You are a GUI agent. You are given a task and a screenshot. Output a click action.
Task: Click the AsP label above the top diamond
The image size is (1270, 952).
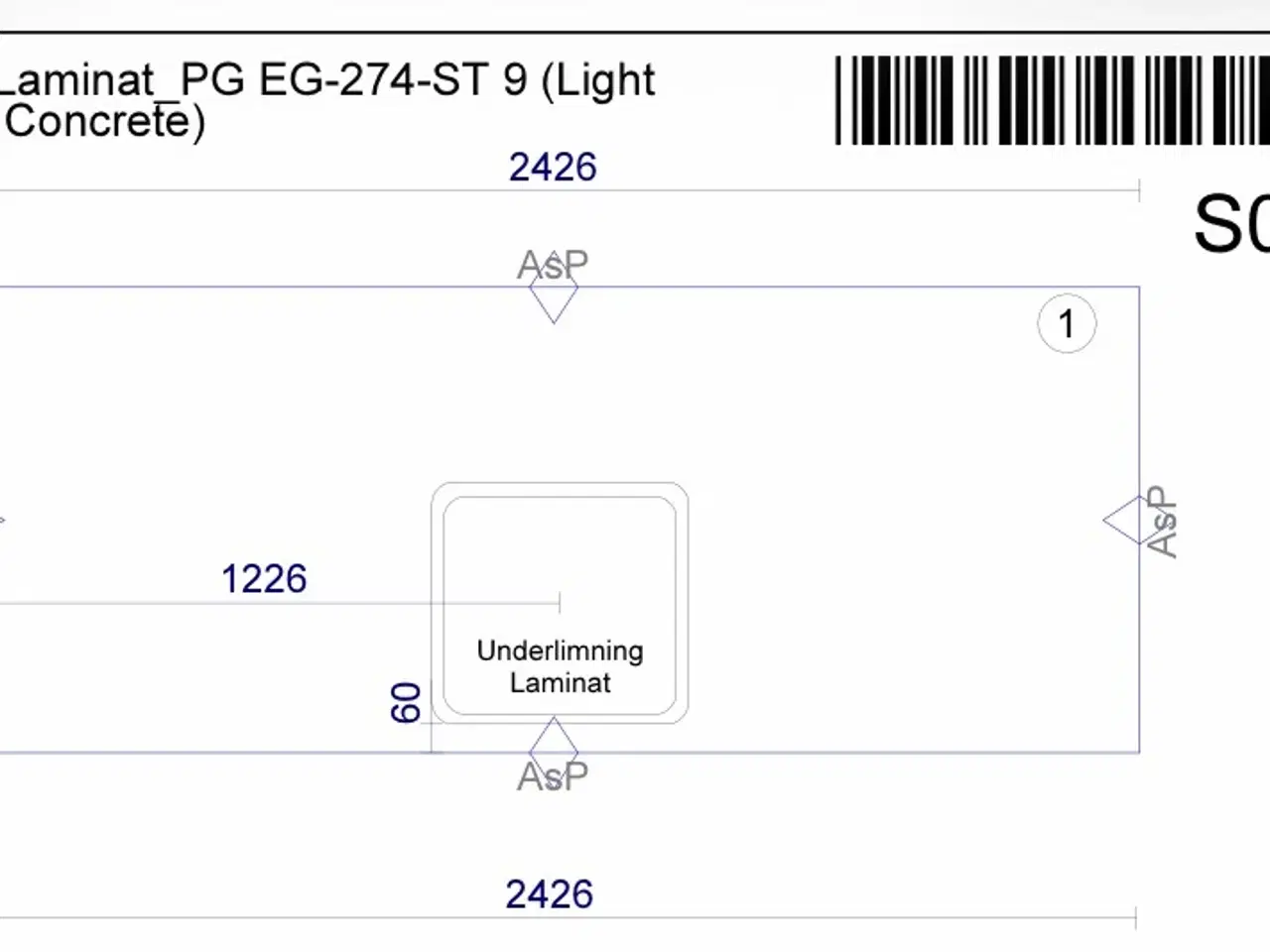[x=553, y=265]
